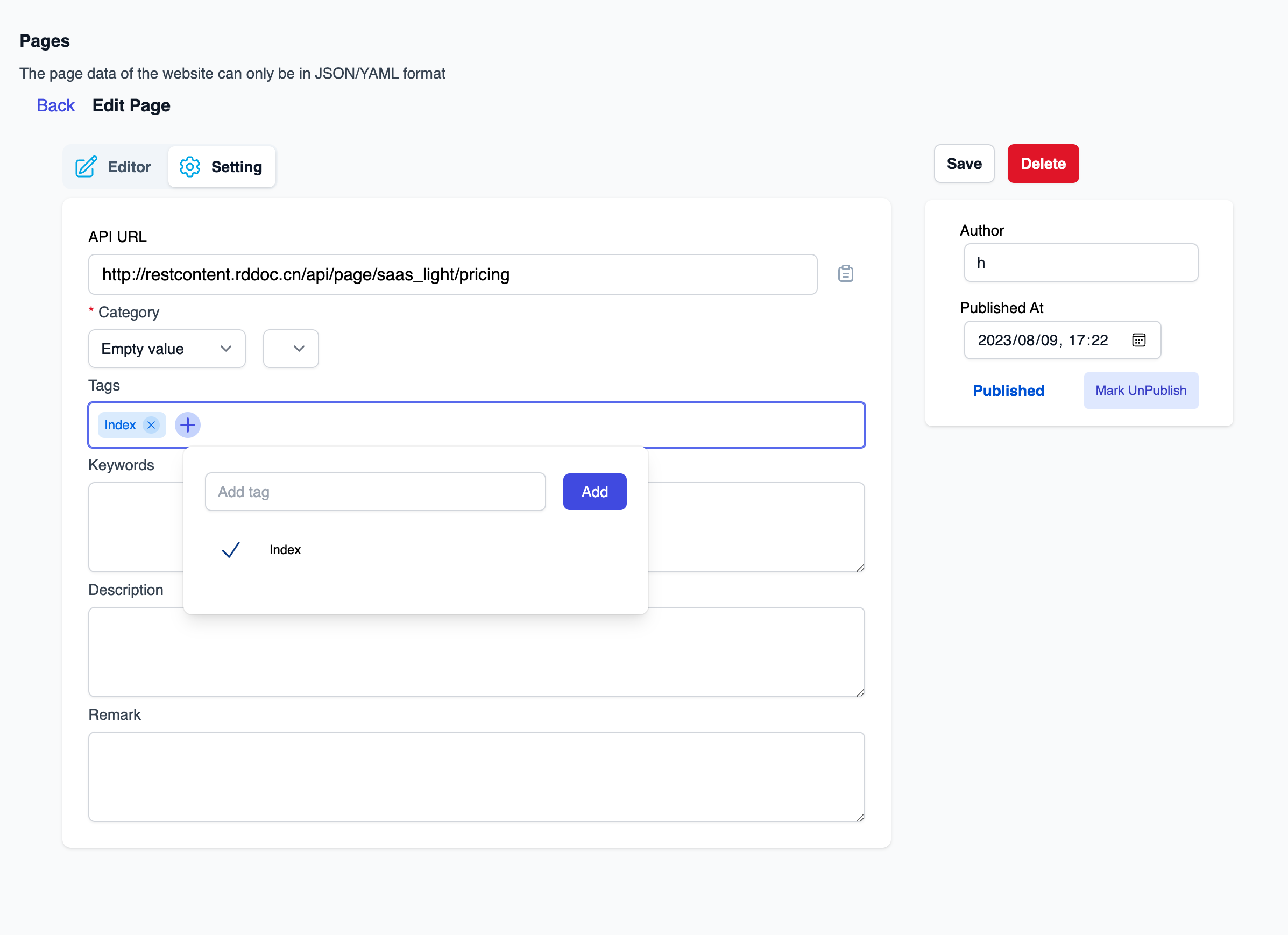The width and height of the screenshot is (1288, 935).
Task: Expand the second category dropdown
Action: pos(291,349)
